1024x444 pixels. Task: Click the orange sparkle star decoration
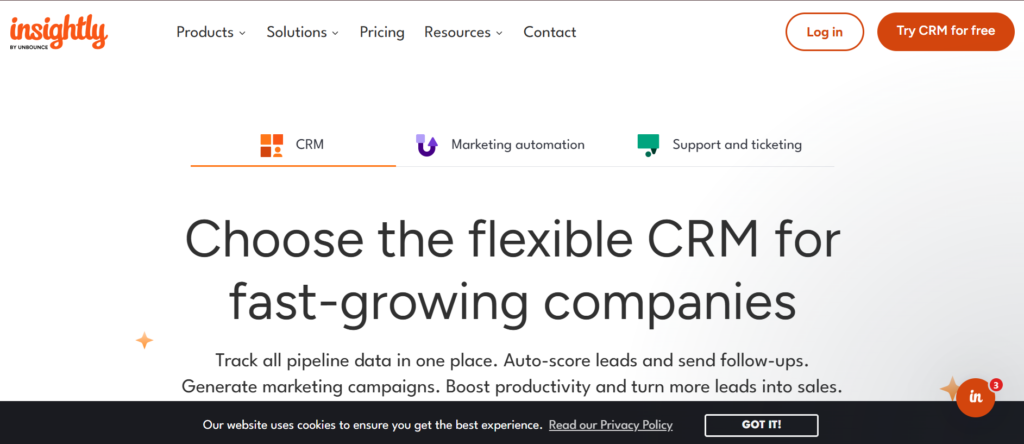[144, 341]
